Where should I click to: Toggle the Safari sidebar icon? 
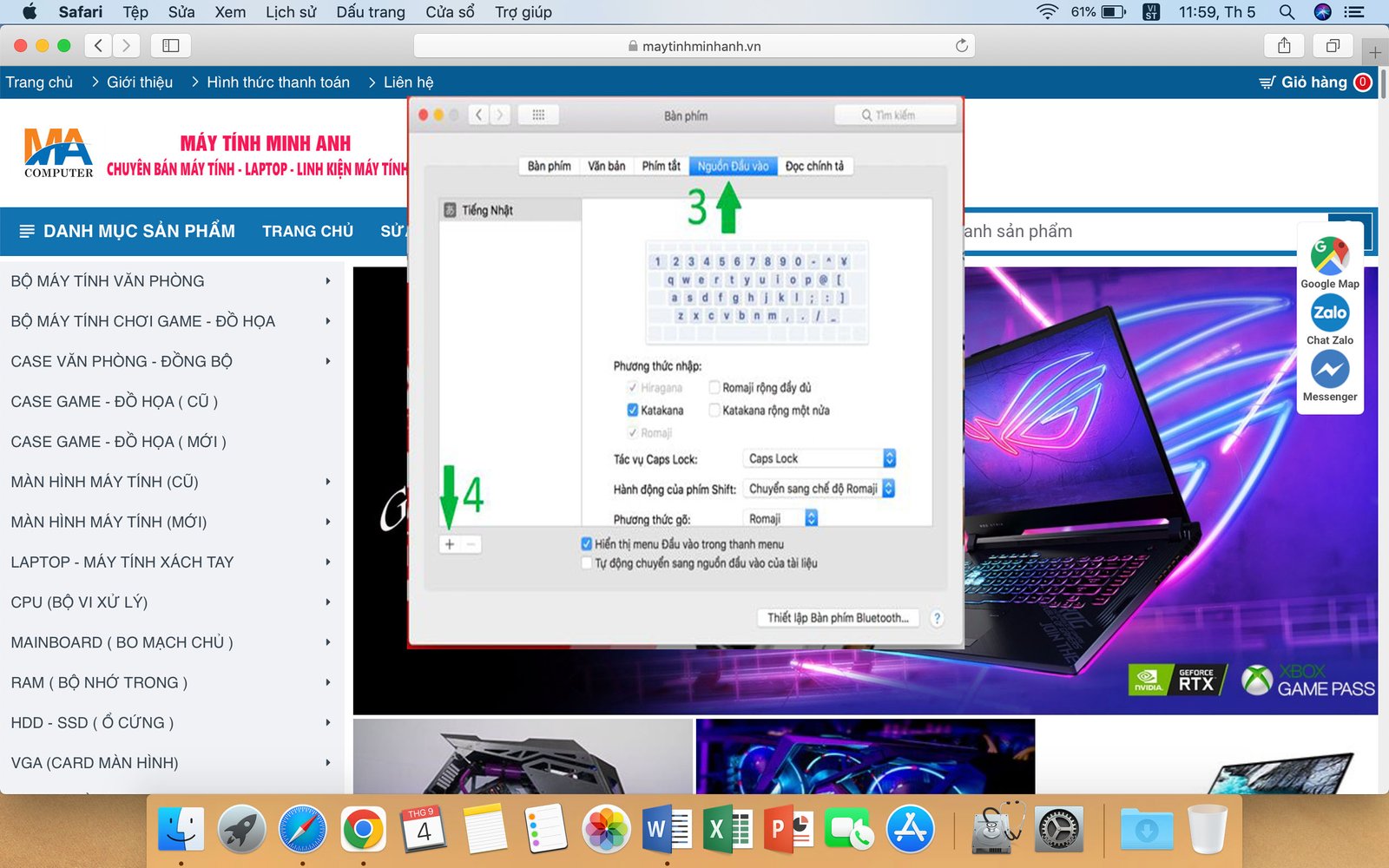coord(171,46)
